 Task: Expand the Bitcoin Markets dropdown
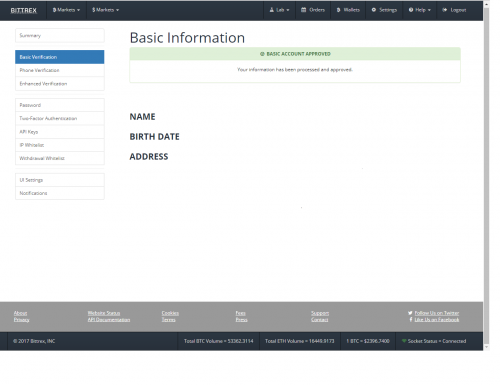coord(66,10)
